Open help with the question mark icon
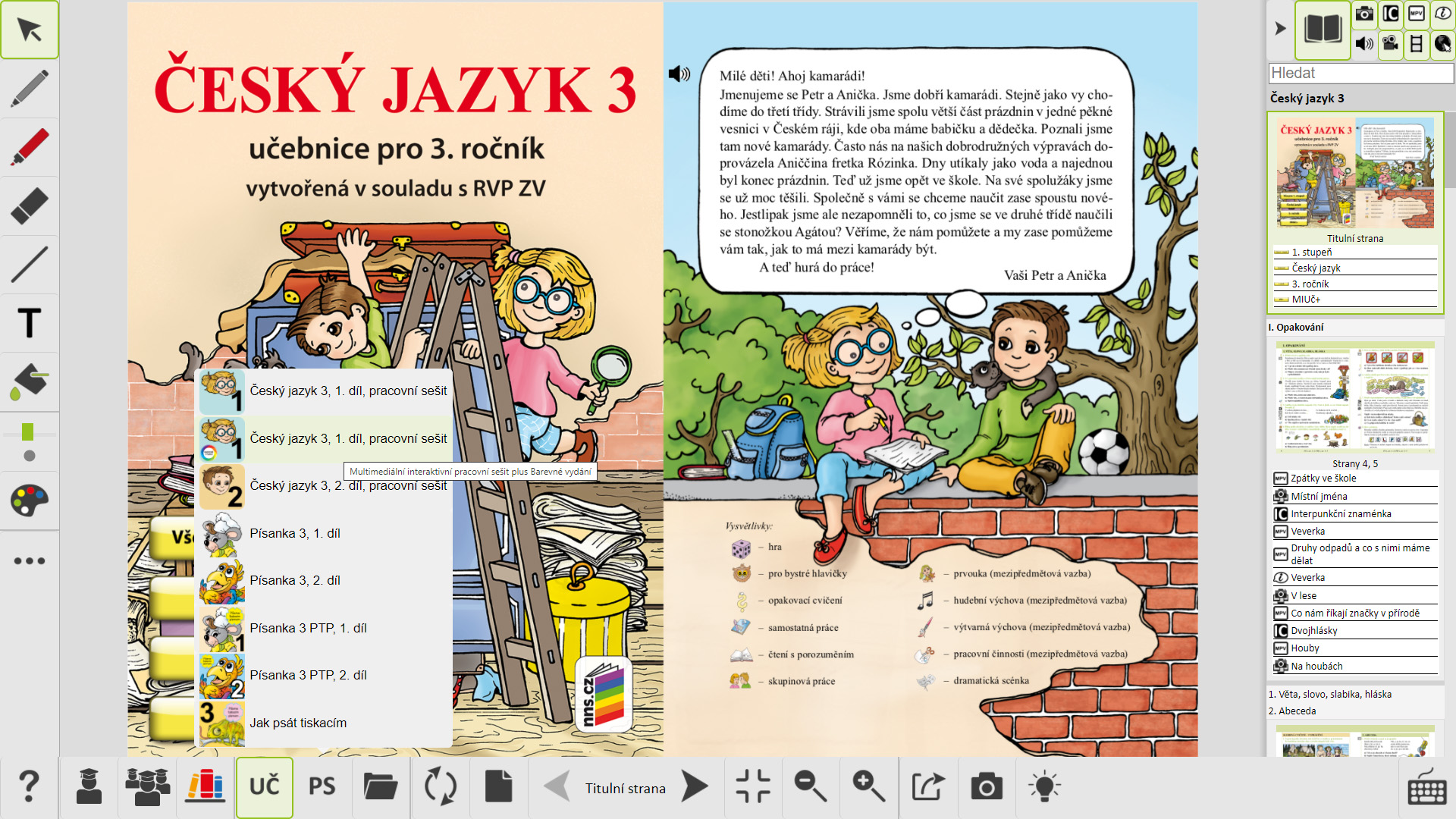1456x819 pixels. (x=29, y=787)
